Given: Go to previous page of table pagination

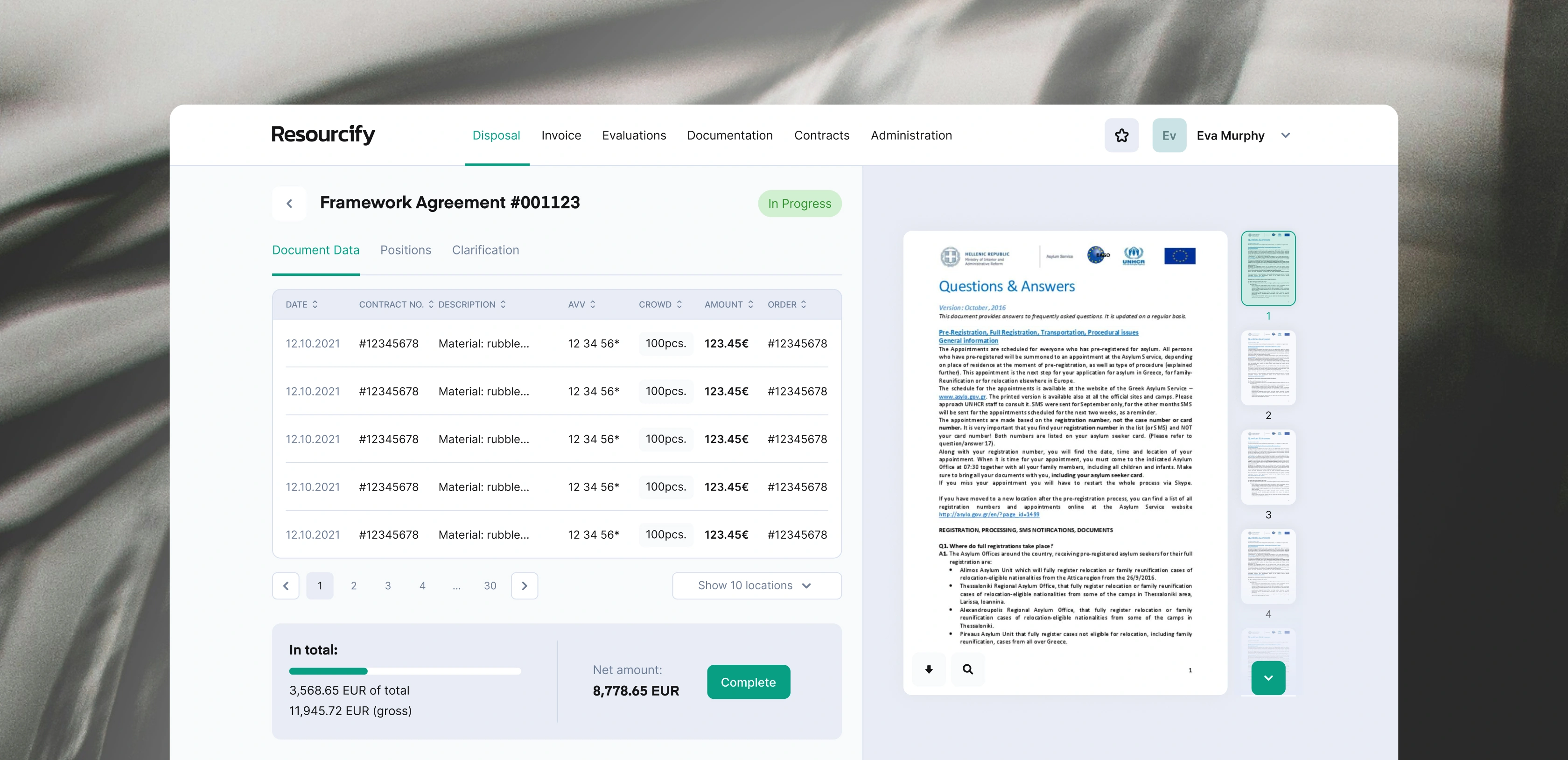Looking at the screenshot, I should [286, 586].
